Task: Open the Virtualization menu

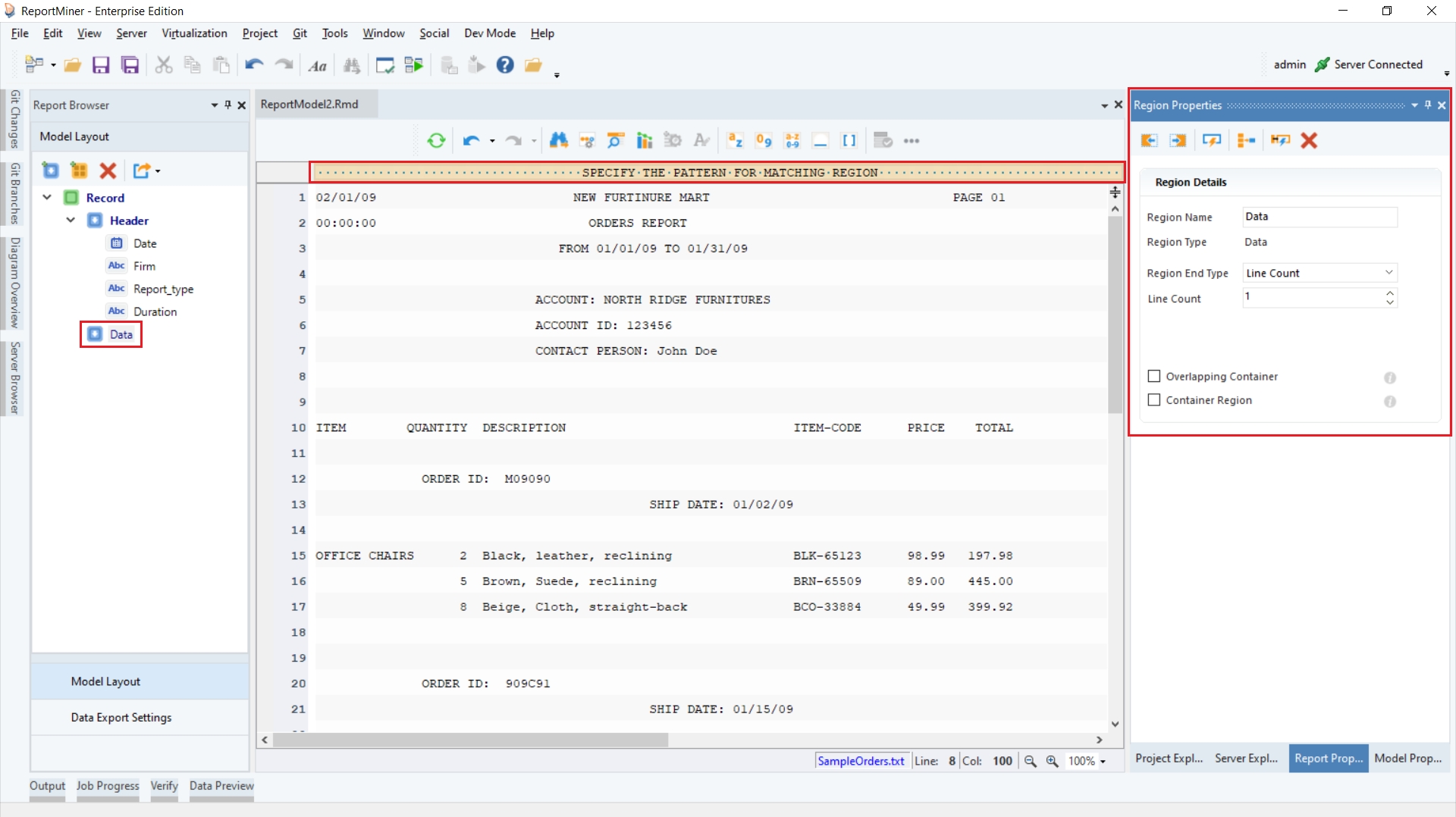Action: tap(194, 33)
